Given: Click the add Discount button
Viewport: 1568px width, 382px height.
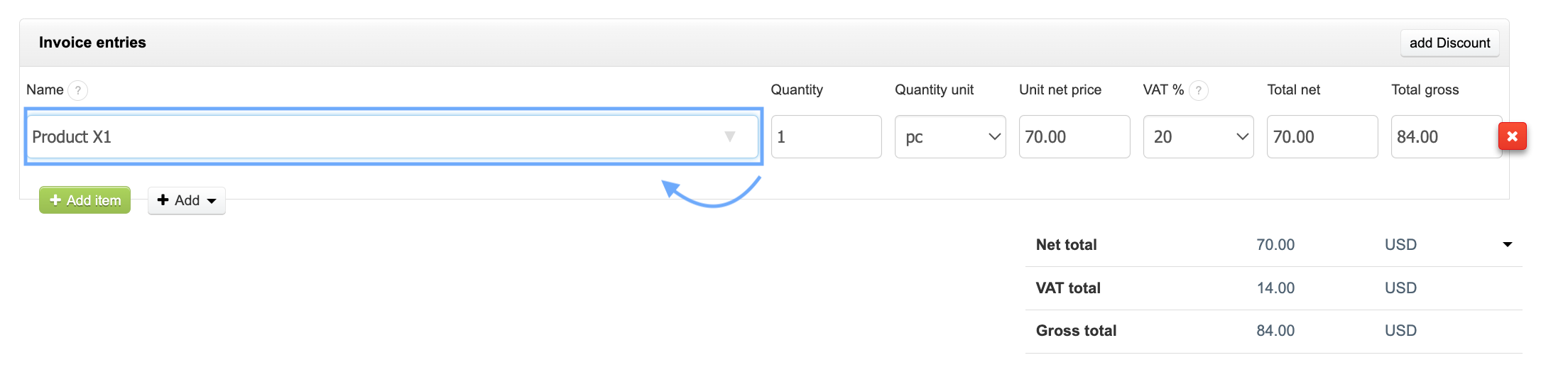Looking at the screenshot, I should (1449, 43).
